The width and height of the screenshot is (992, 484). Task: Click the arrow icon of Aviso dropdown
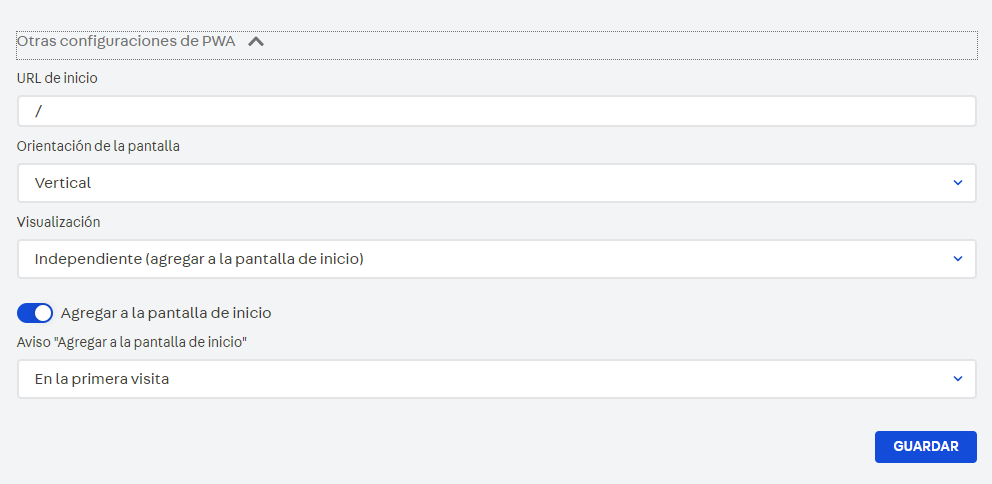pos(957,379)
